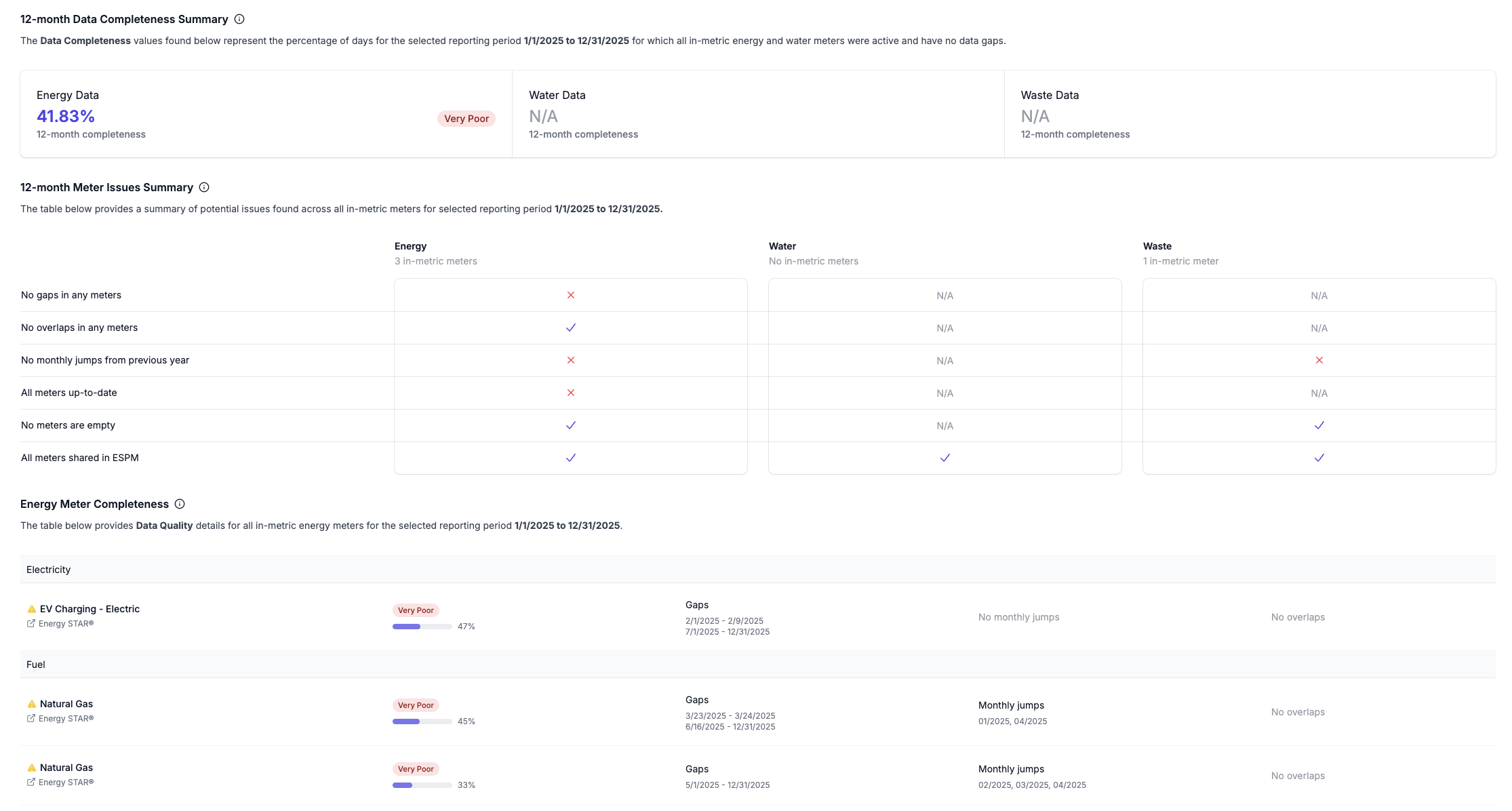Open external link icon under EV Charging meter
This screenshot has height=811, width=1512.
coord(31,624)
